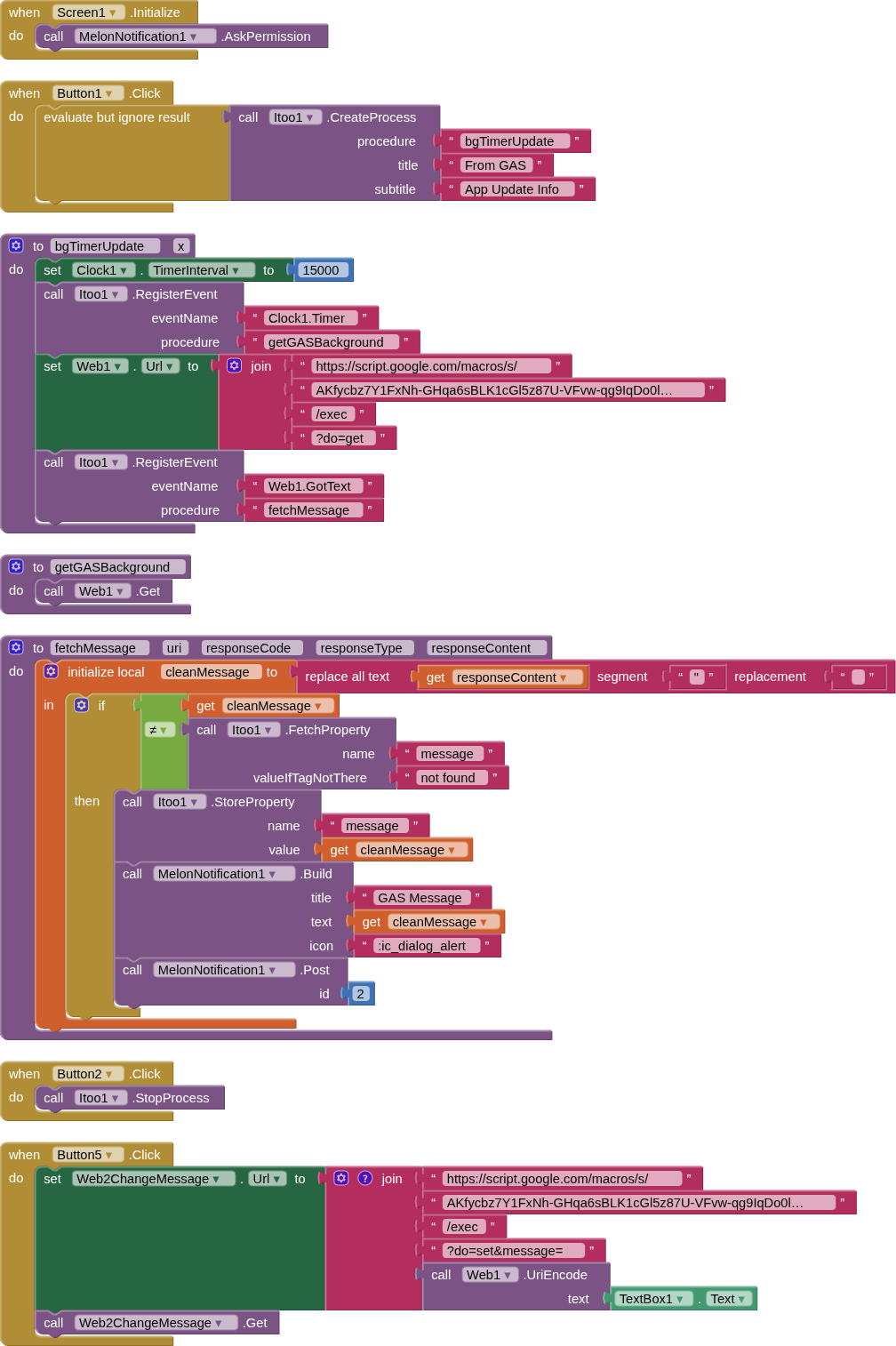The height and width of the screenshot is (1346, 896).
Task: Click the "not found" text value
Action: [448, 778]
